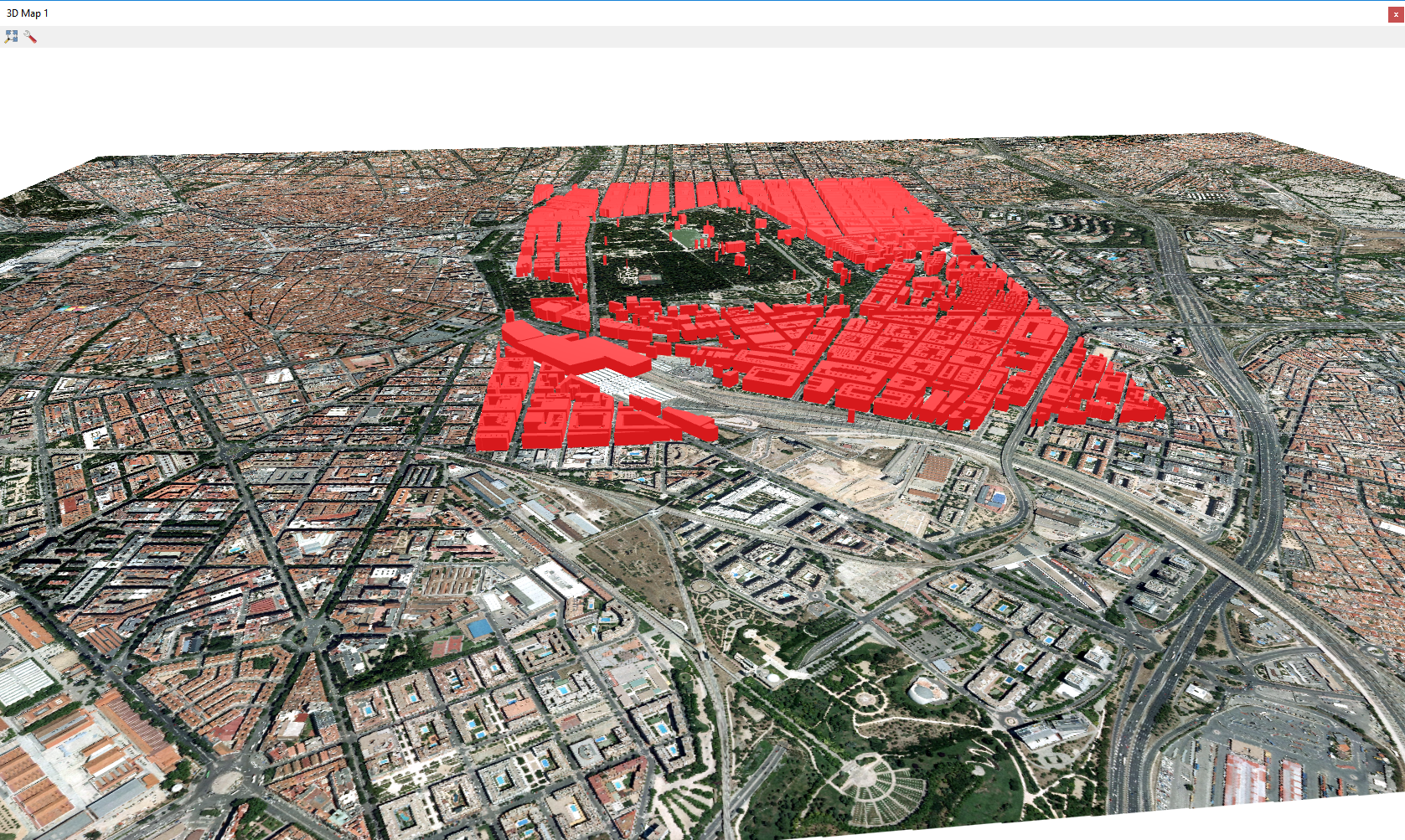1405x840 pixels.
Task: Click the empty gray toolbar area
Action: click(x=670, y=37)
